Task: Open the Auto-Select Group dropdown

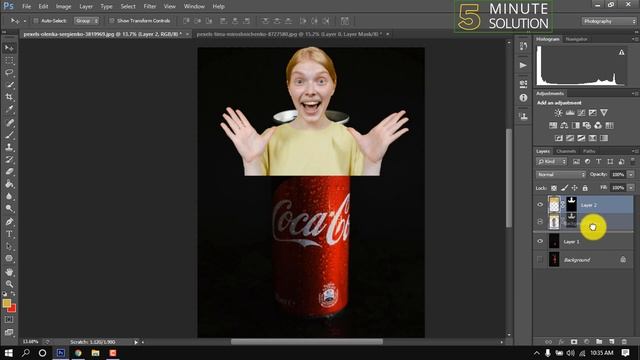Action: 86,21
